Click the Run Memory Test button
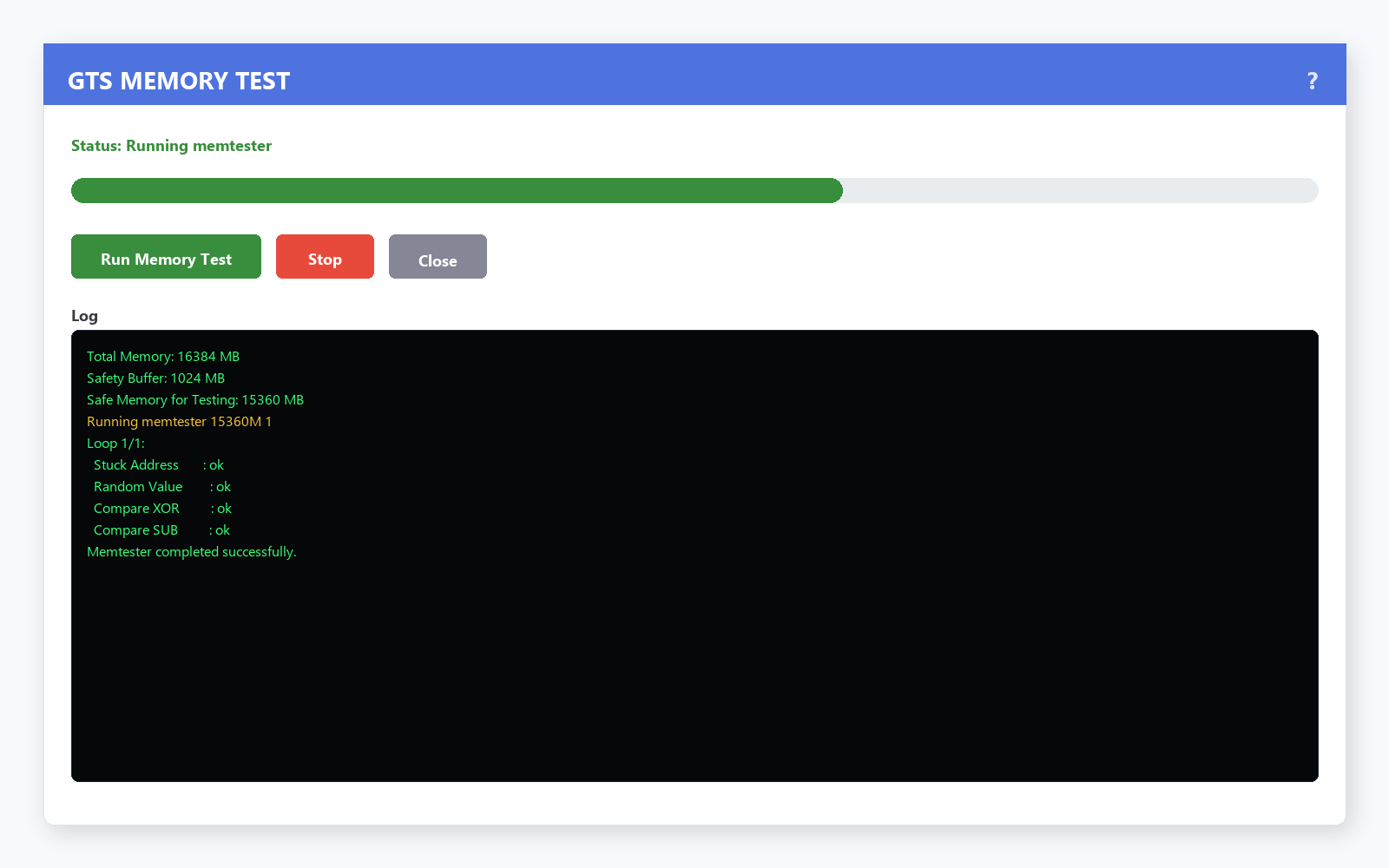The height and width of the screenshot is (868, 1389). pyautogui.click(x=166, y=256)
